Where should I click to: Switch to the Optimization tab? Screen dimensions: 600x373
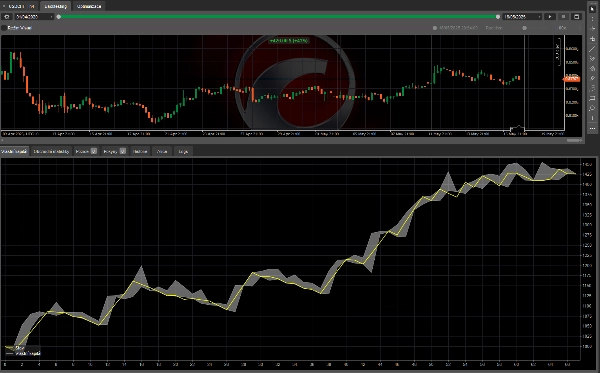[88, 6]
